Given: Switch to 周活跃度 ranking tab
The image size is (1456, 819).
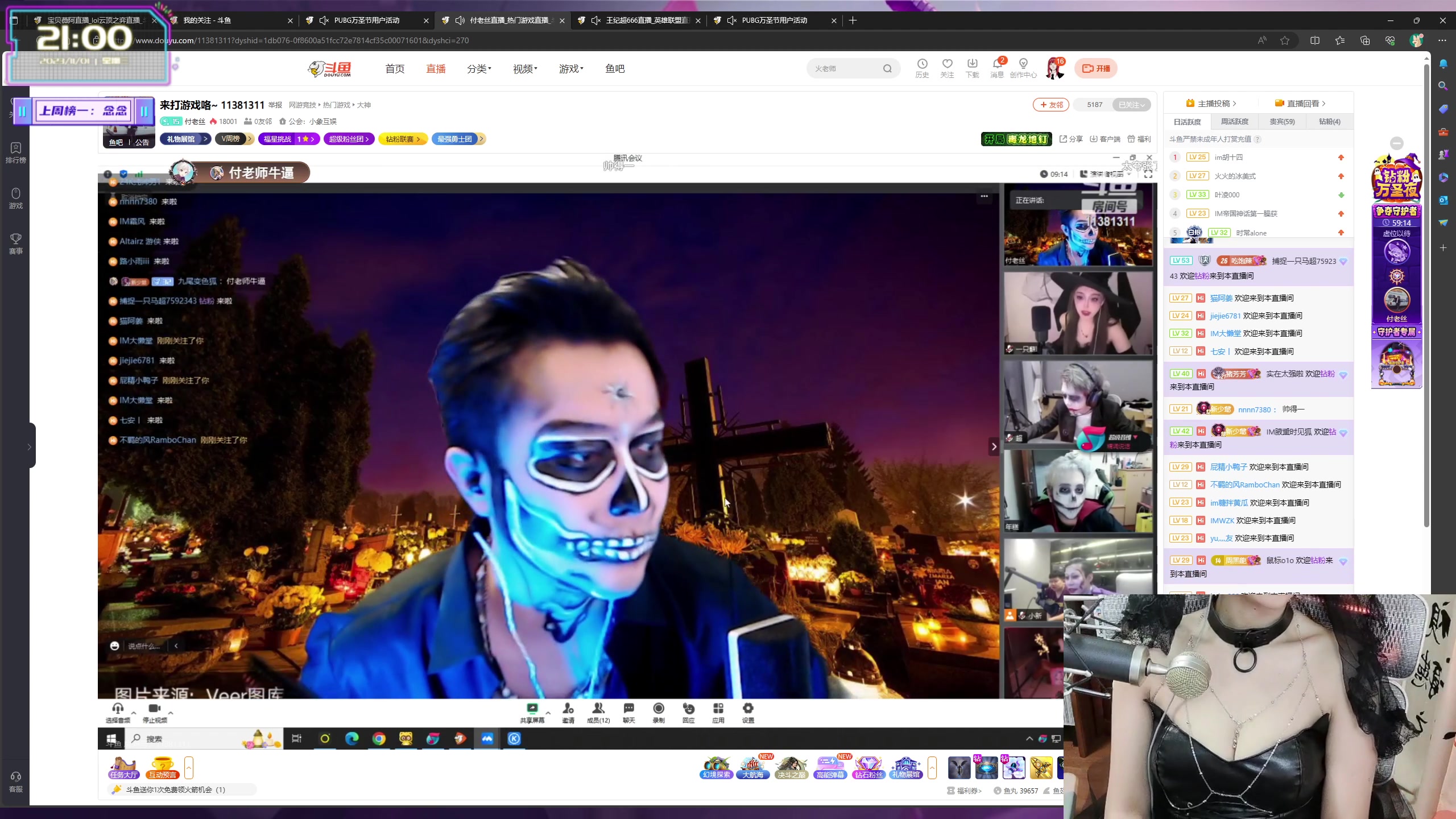Looking at the screenshot, I should click(x=1234, y=122).
